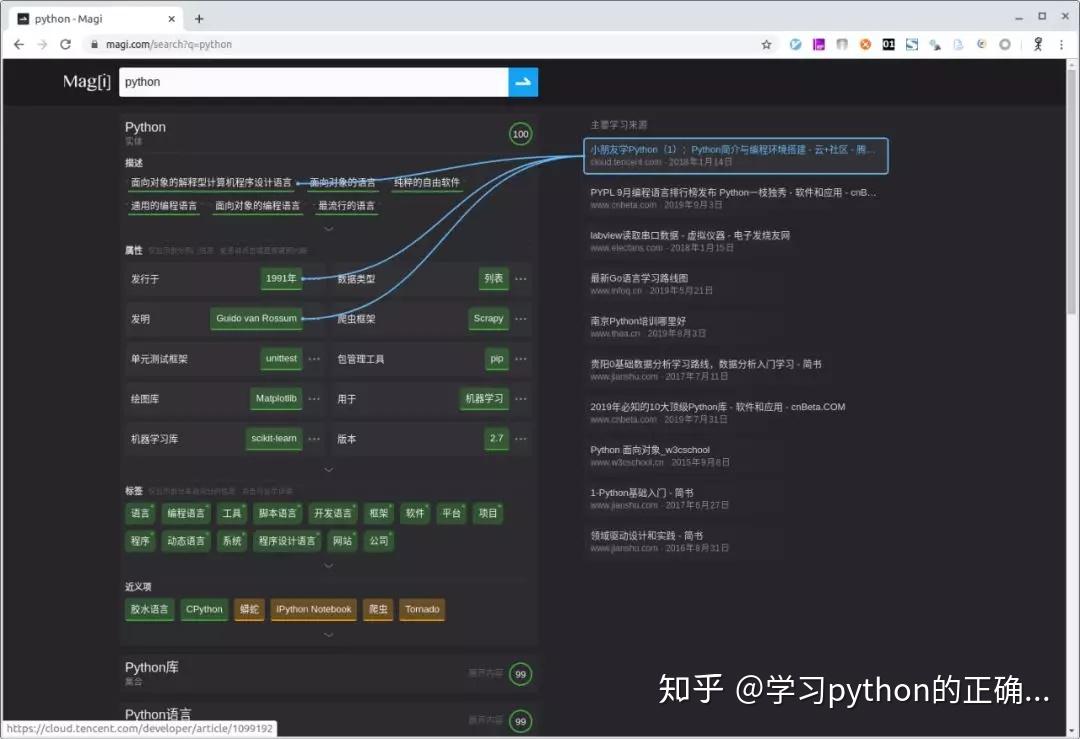Expand the Python库 result card

pos(486,673)
